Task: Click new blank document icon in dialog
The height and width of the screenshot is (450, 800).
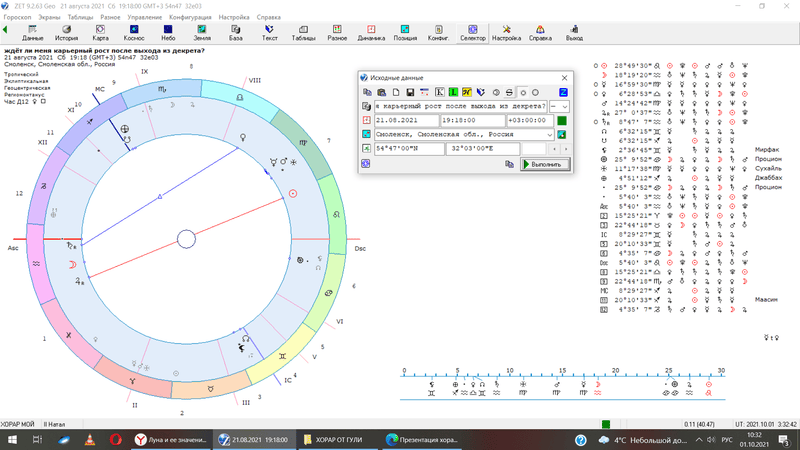Action: pyautogui.click(x=396, y=92)
